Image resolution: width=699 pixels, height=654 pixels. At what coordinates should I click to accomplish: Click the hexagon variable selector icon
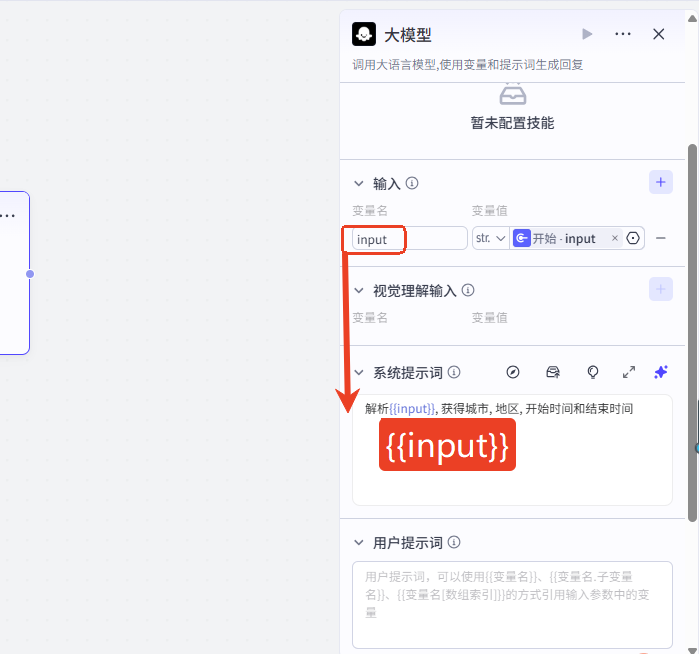(633, 239)
